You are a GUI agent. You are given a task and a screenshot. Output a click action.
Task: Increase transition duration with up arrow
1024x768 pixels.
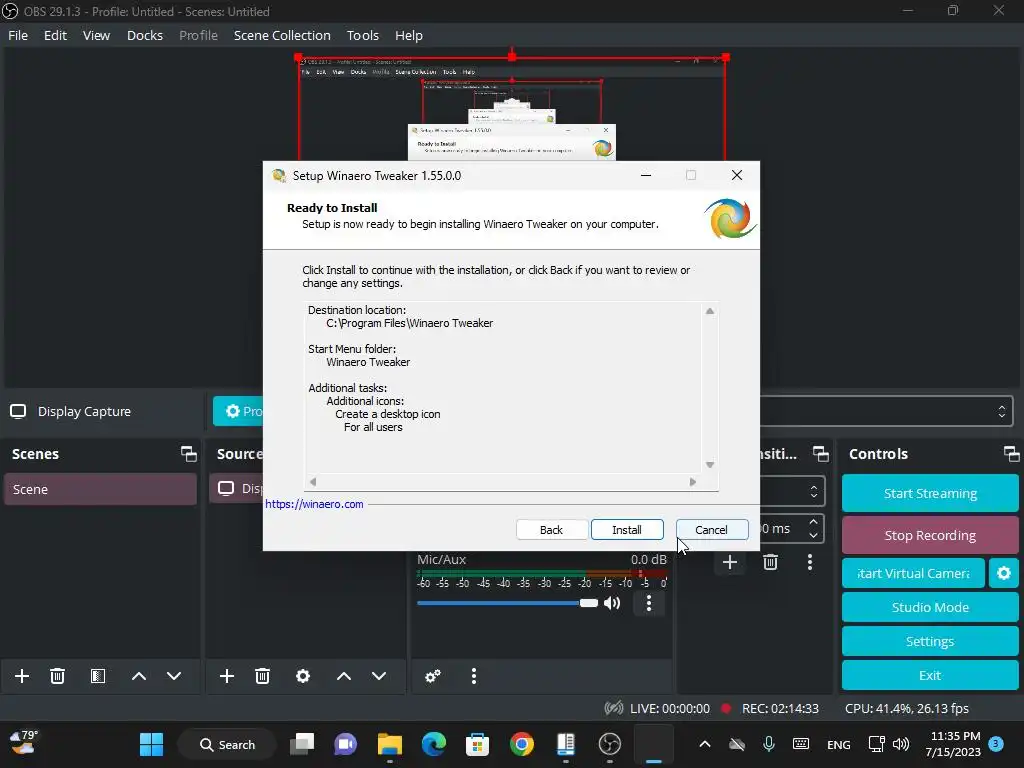(813, 522)
